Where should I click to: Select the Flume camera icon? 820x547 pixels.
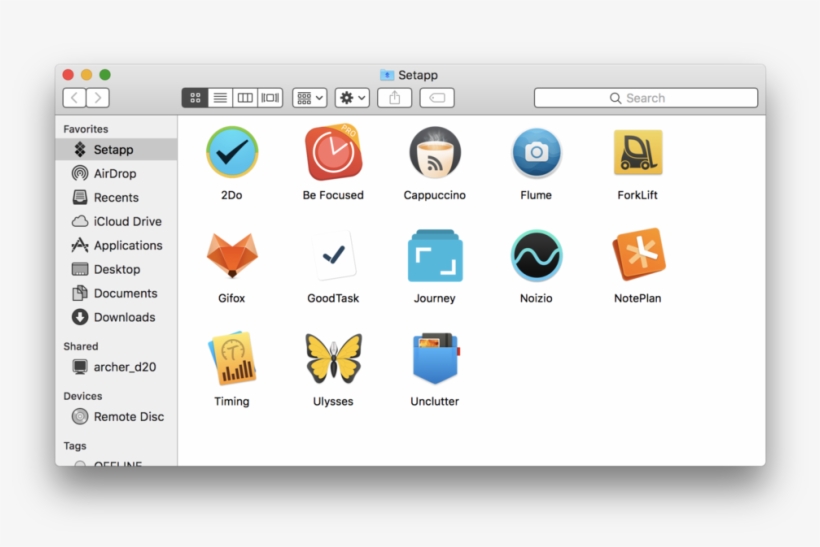point(536,152)
